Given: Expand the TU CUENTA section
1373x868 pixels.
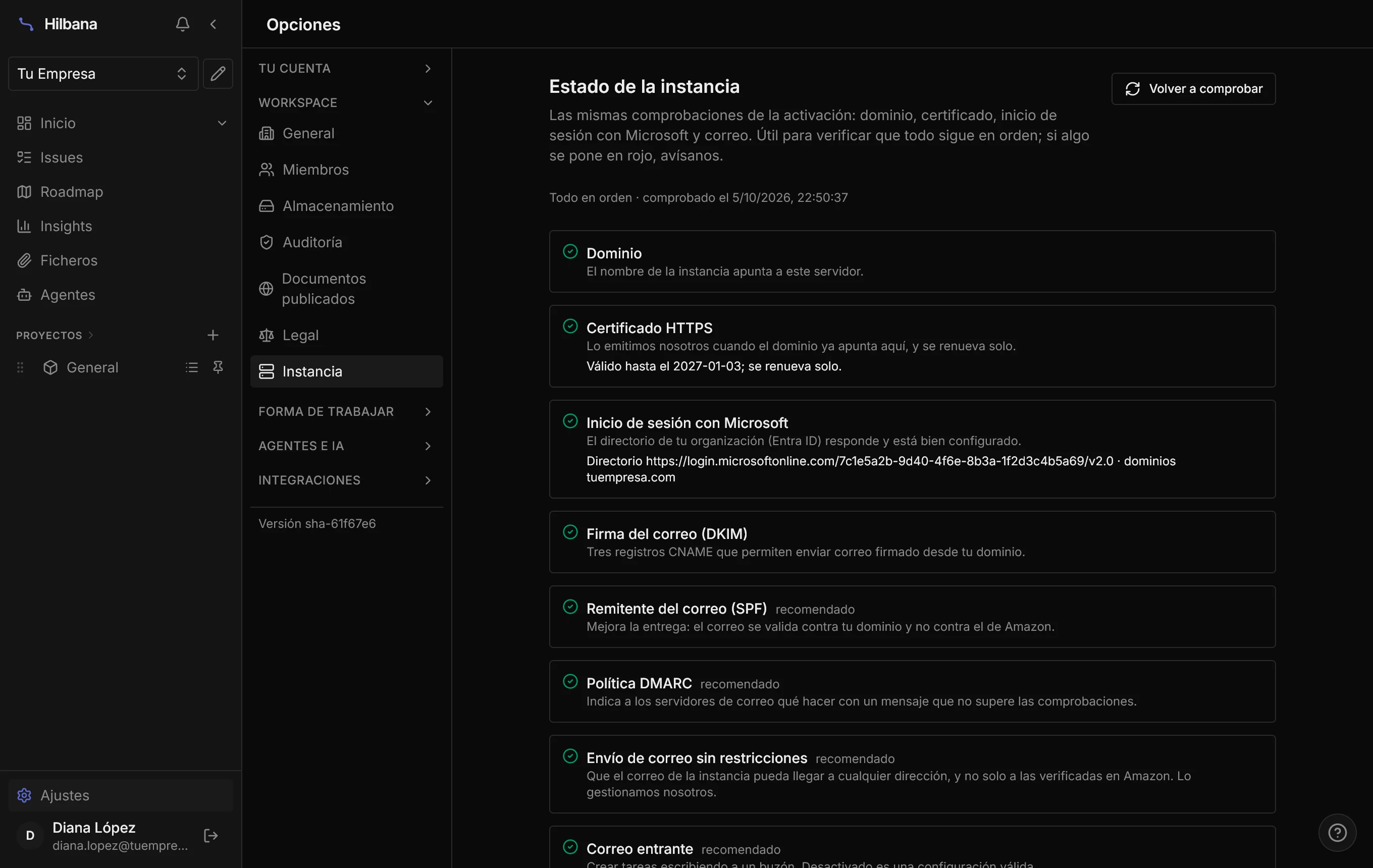Looking at the screenshot, I should [x=346, y=69].
